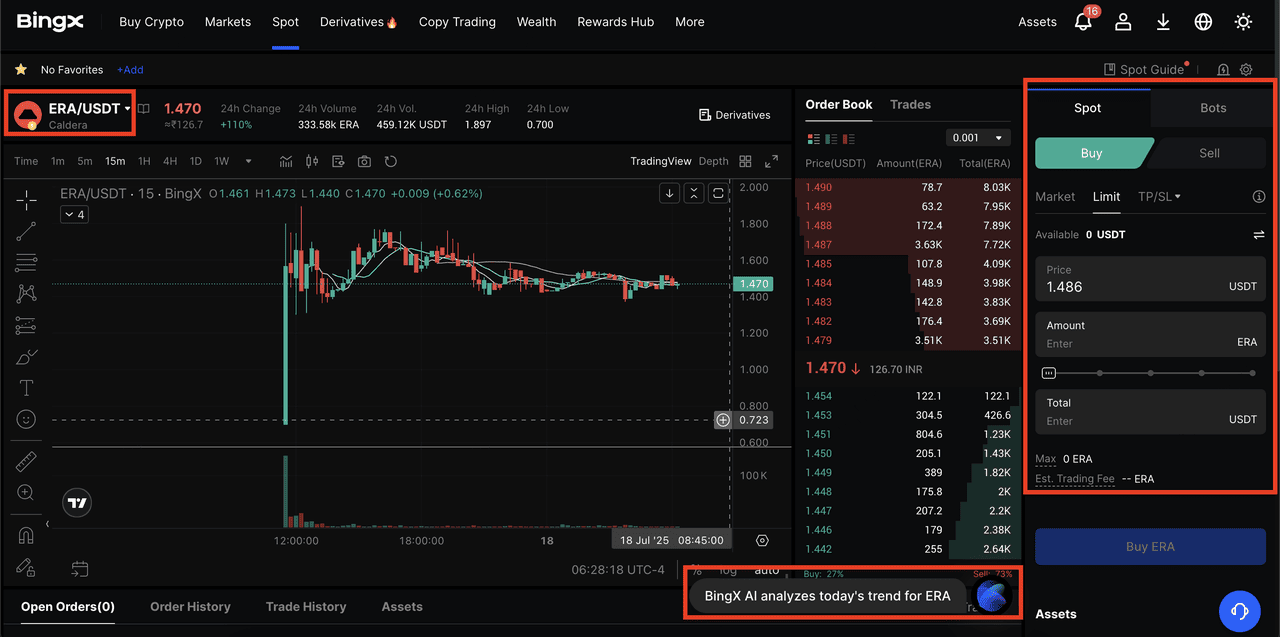Change chart candlestick style icon
Screen dimensions: 1280x637
(x=312, y=161)
